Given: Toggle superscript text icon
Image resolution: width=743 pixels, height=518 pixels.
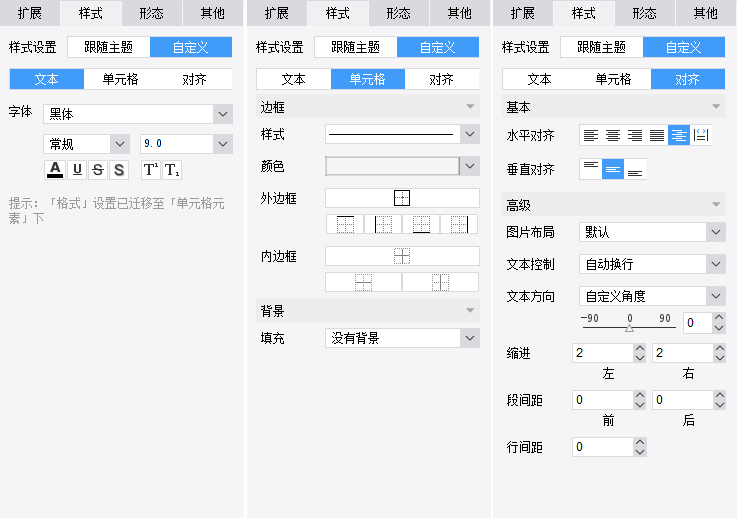Looking at the screenshot, I should click(151, 170).
